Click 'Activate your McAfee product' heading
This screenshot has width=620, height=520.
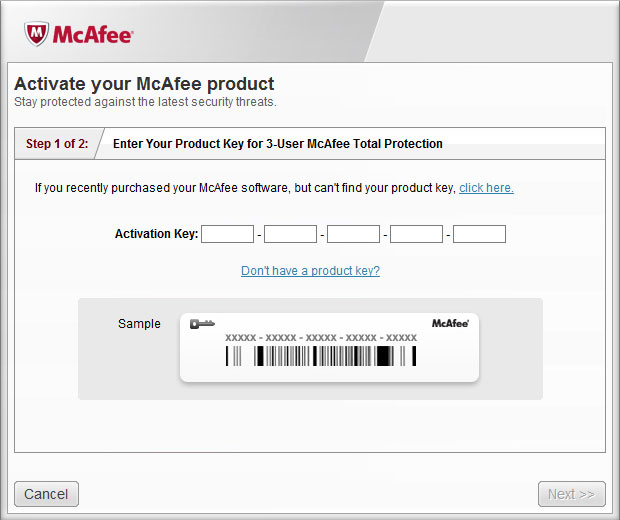pyautogui.click(x=144, y=84)
